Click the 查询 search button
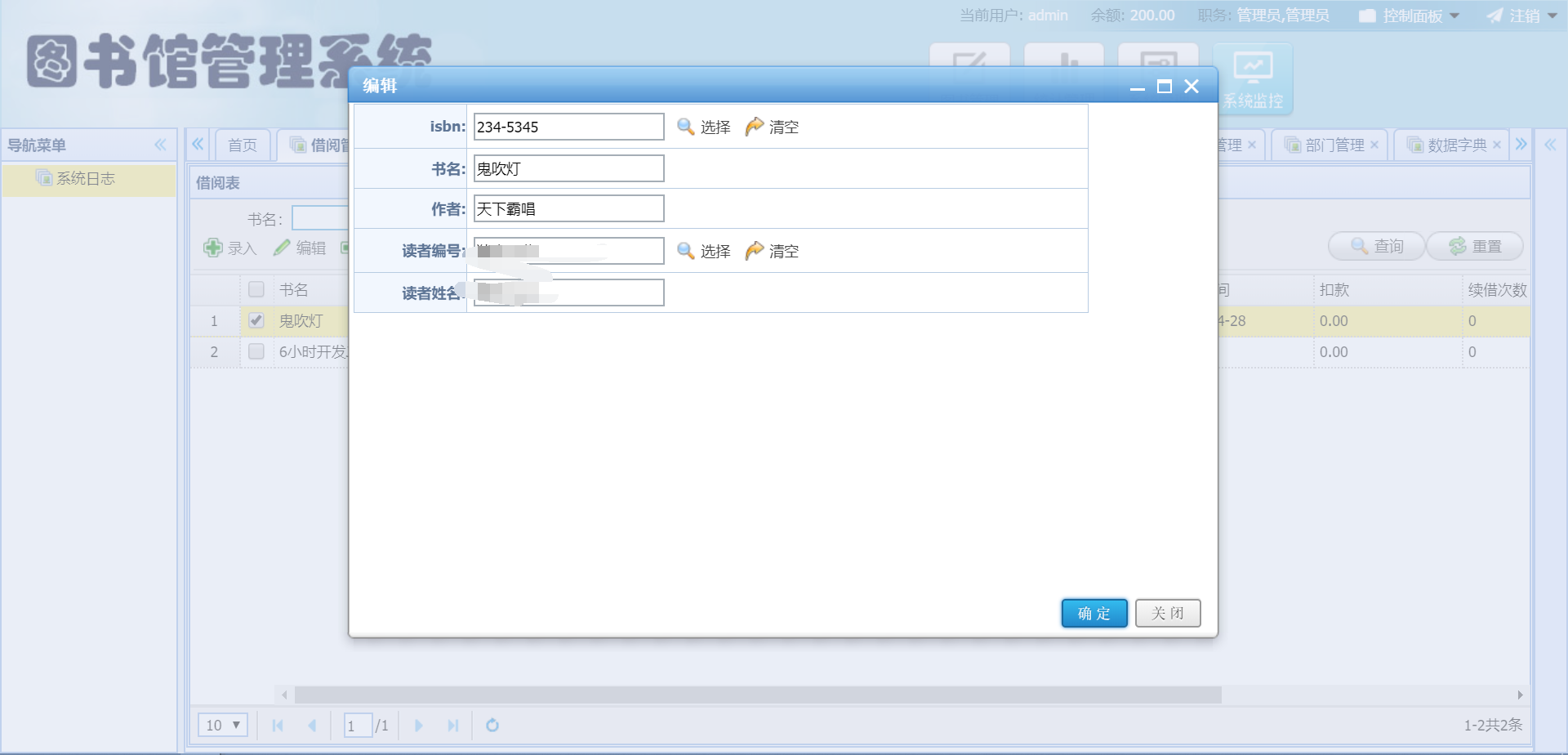 pos(1376,246)
